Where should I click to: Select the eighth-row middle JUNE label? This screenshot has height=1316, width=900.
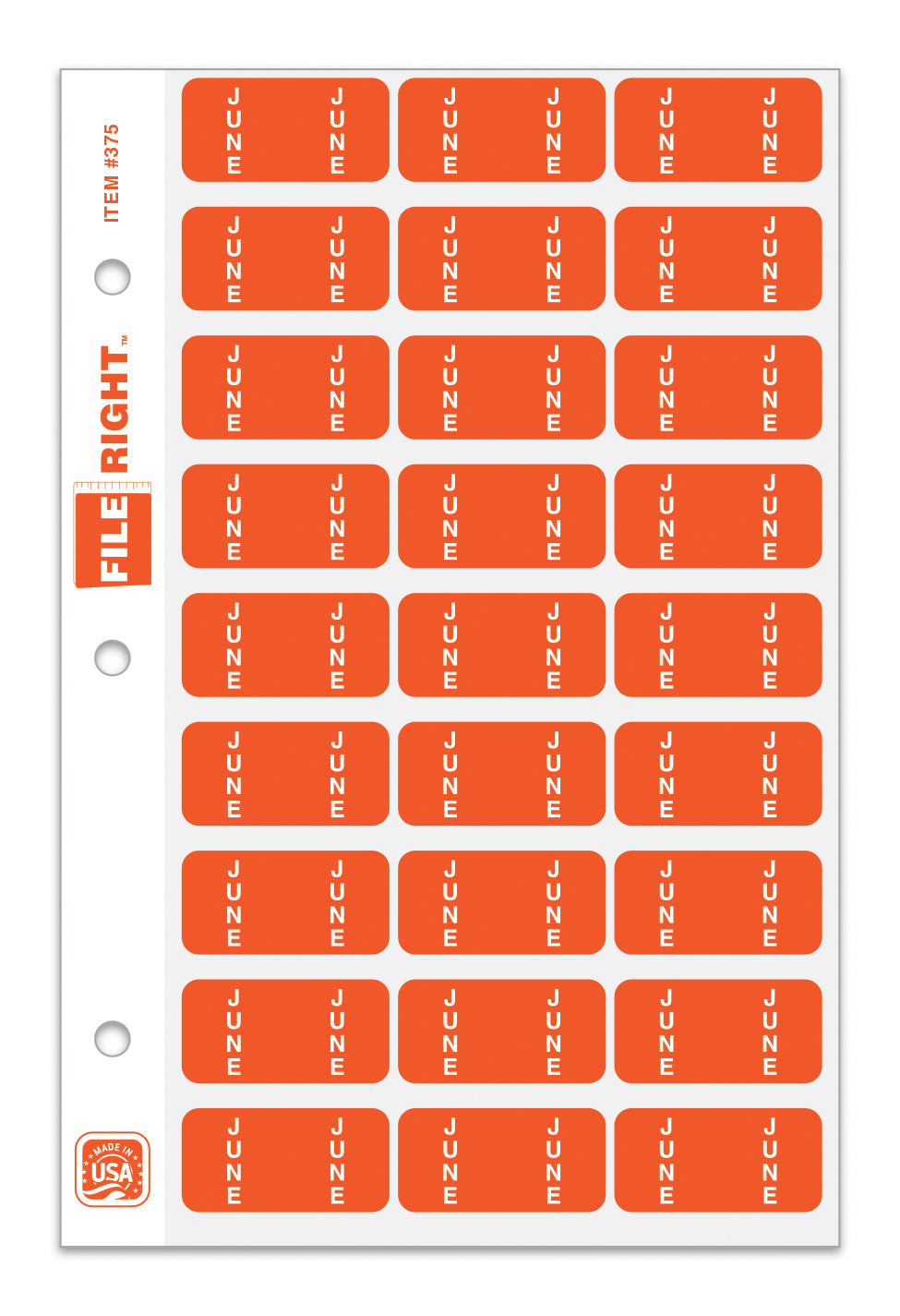[501, 1032]
